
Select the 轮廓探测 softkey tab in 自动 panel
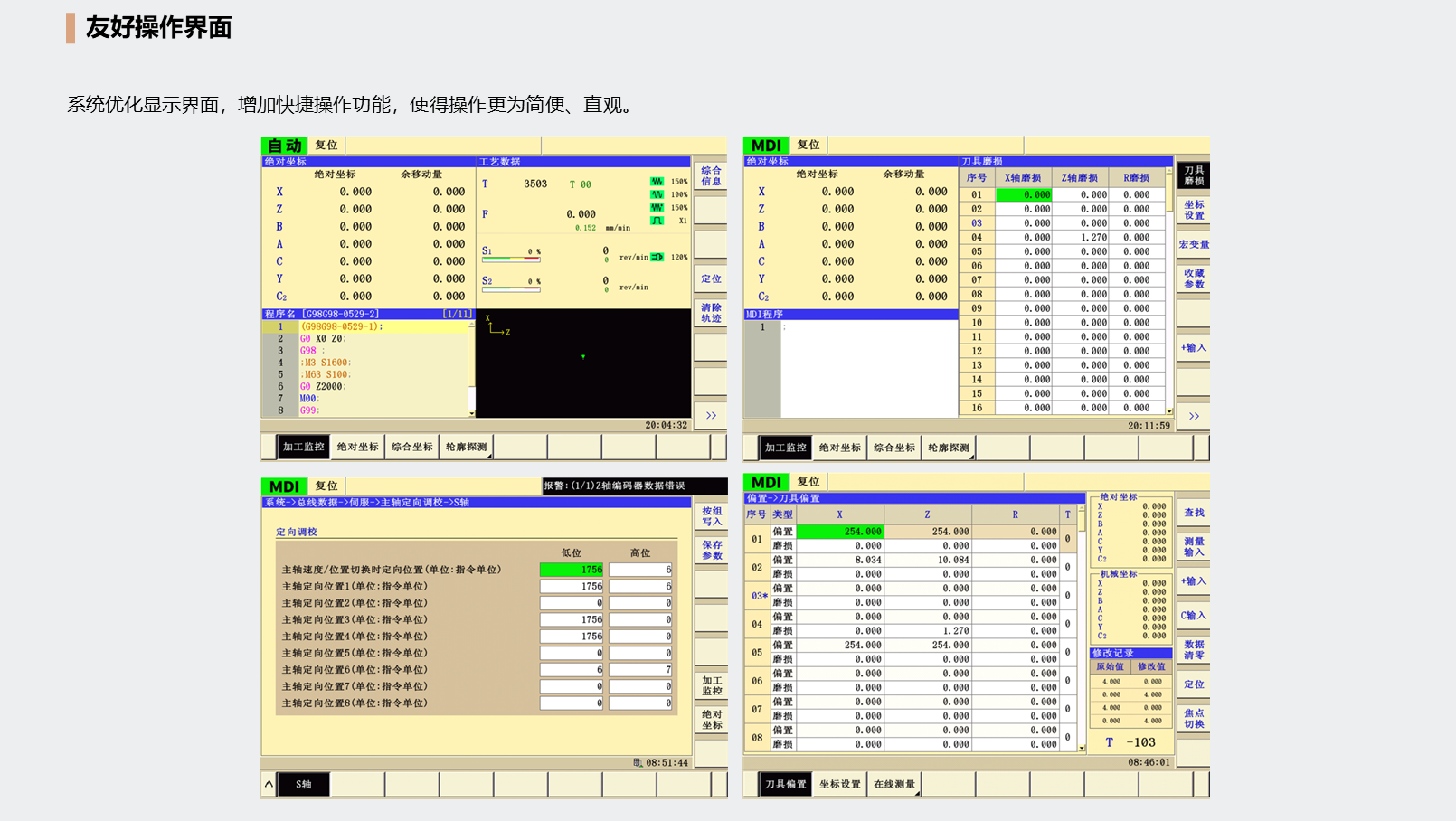pyautogui.click(x=467, y=447)
